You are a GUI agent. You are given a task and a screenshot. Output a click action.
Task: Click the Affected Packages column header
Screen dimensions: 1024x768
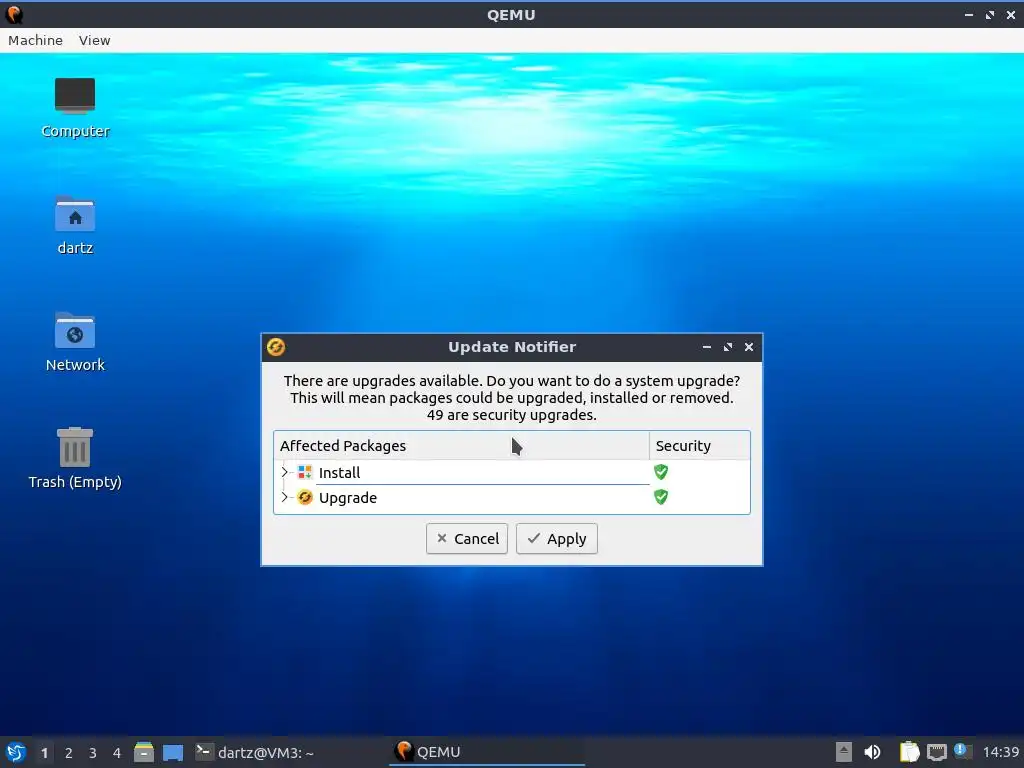click(x=461, y=445)
